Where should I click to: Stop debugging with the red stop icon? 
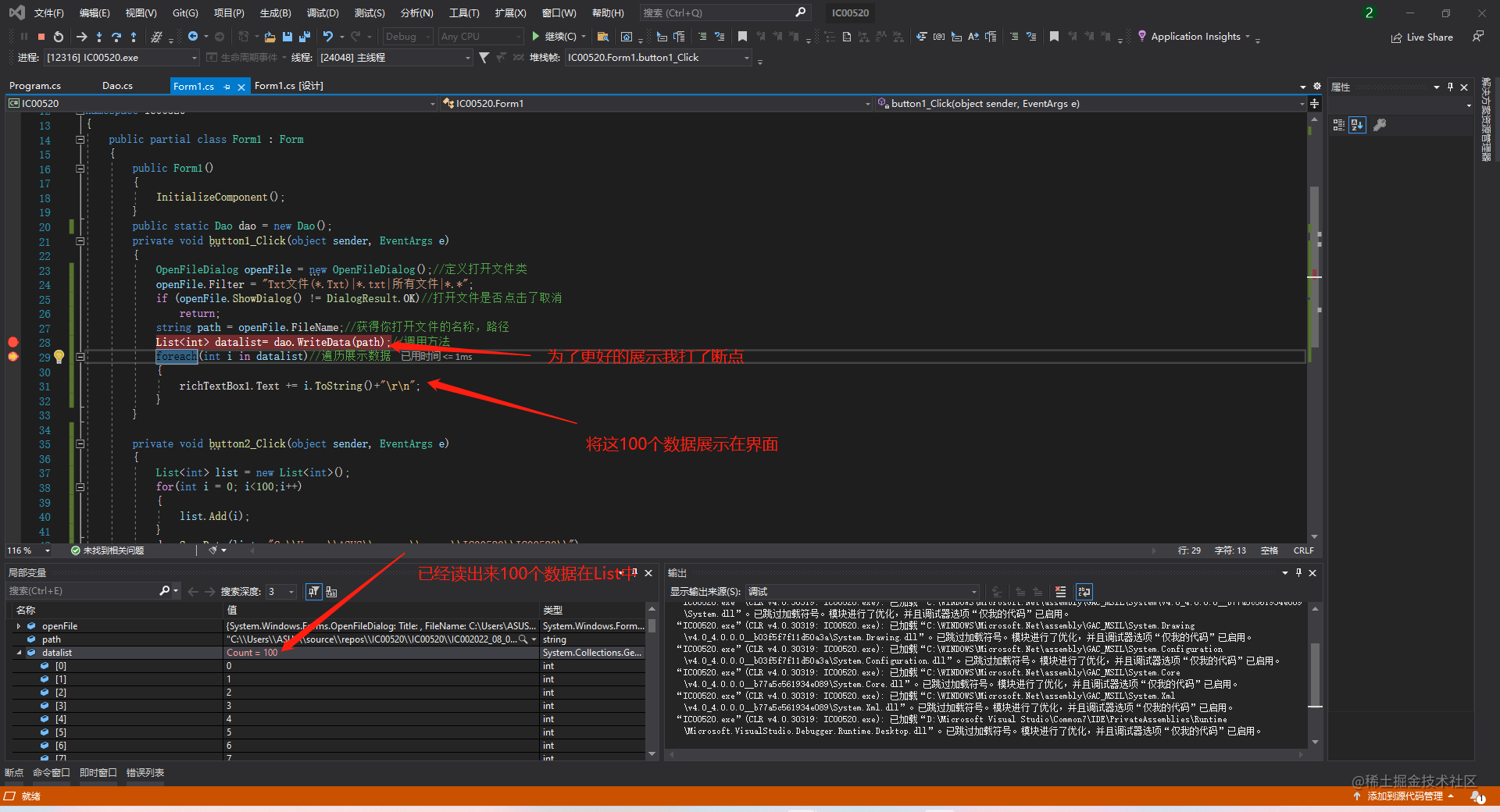41,37
